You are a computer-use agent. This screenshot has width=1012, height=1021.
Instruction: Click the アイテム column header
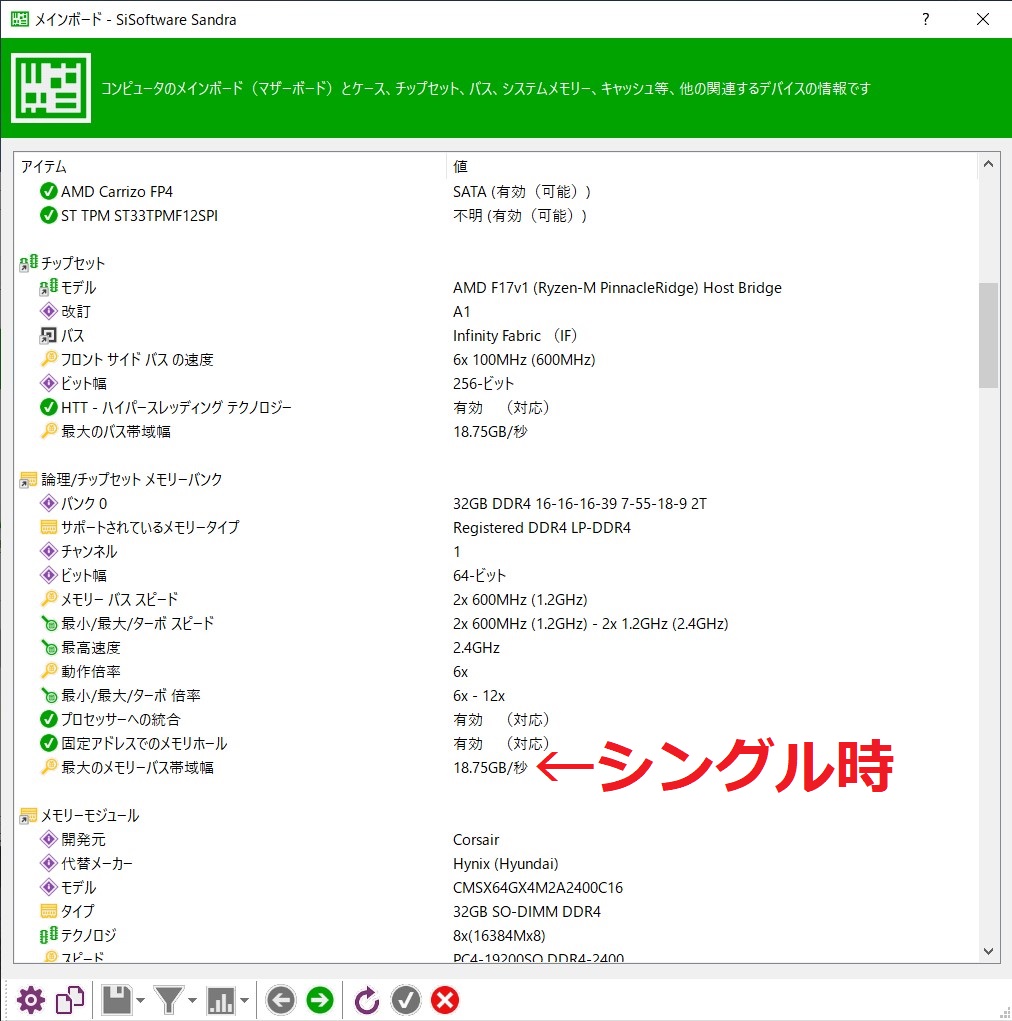click(231, 167)
